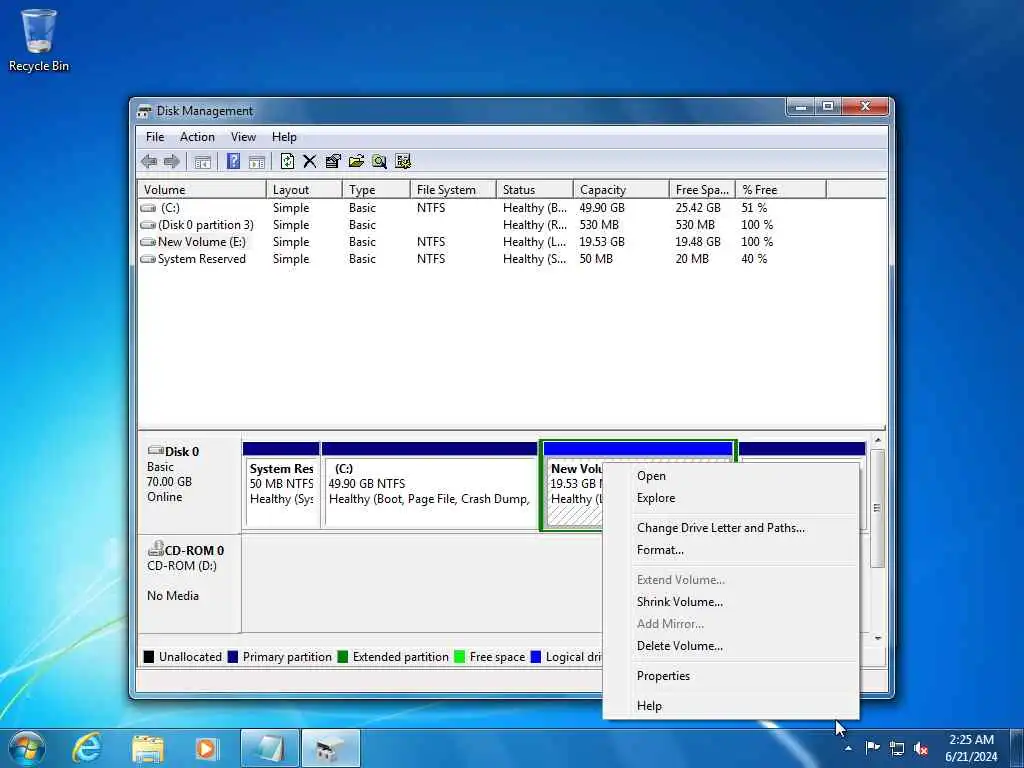Open Windows Explorer from the taskbar
Image resolution: width=1024 pixels, height=768 pixels.
tap(148, 748)
